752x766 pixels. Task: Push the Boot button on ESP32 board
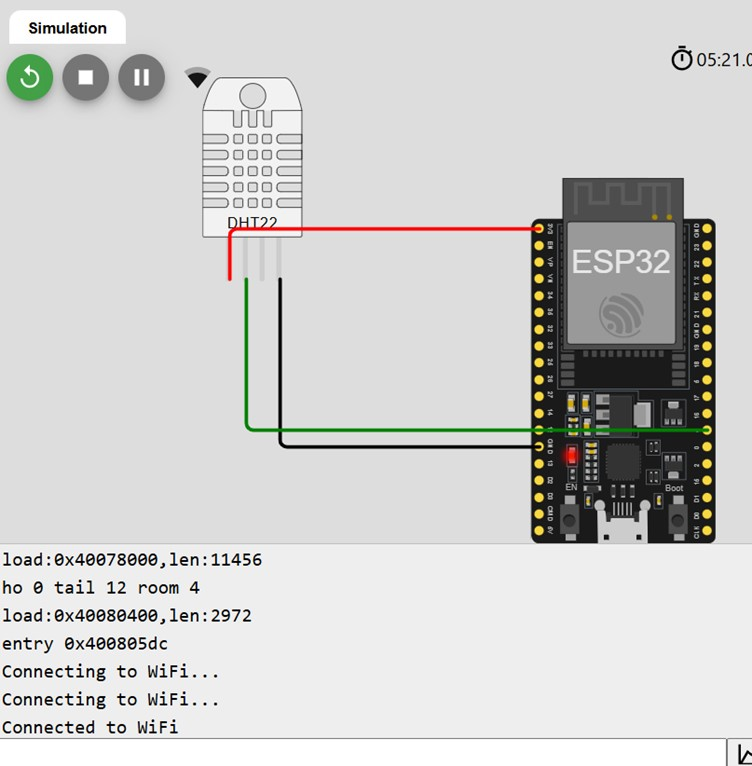[678, 518]
